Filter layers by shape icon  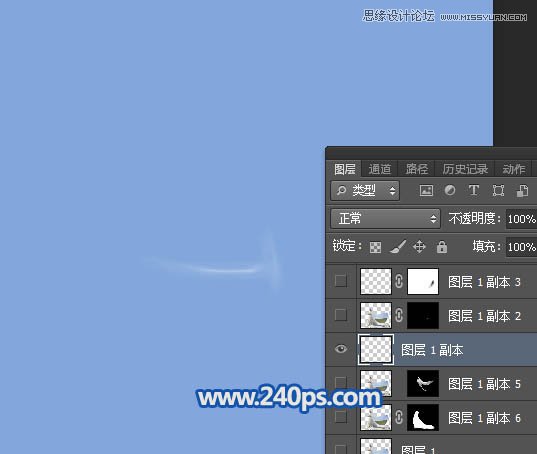498,190
